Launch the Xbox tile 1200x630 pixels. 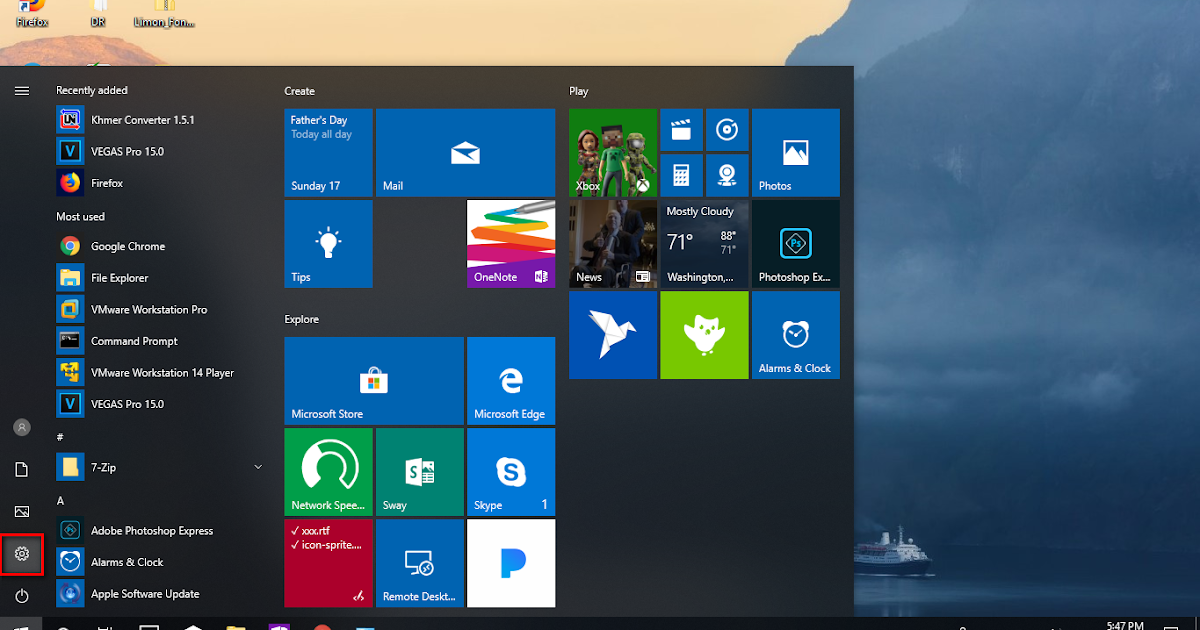pos(612,152)
